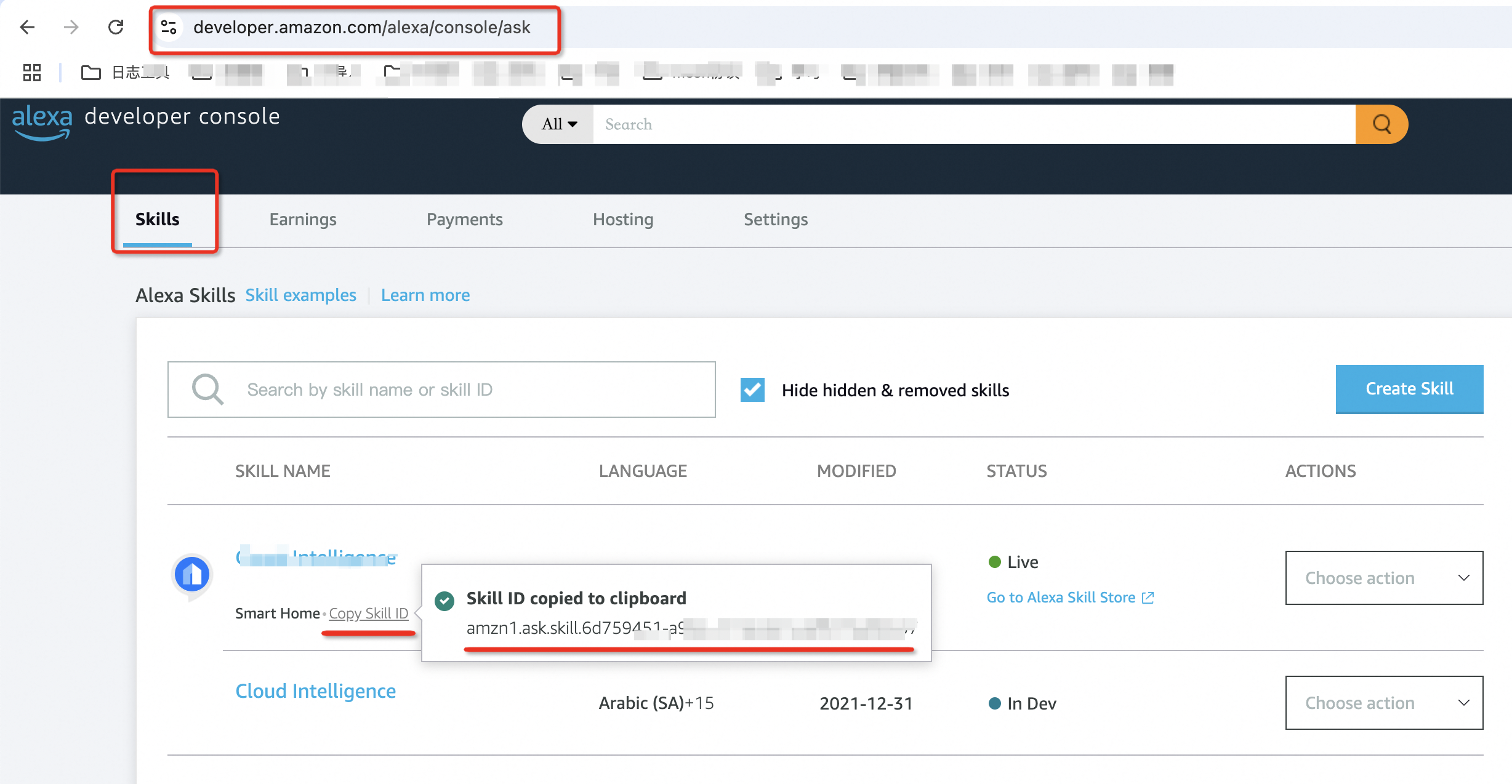The height and width of the screenshot is (784, 1512).
Task: Select the Skills tab
Action: [158, 220]
